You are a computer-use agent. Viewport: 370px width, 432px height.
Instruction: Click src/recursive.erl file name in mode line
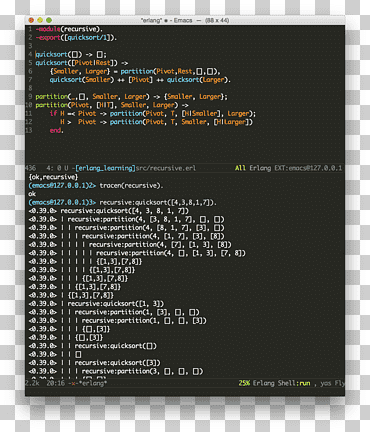[166, 168]
